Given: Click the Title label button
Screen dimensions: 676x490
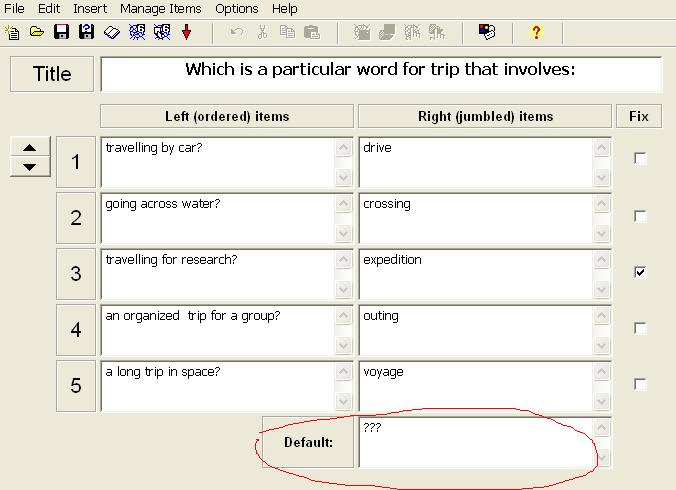Looking at the screenshot, I should [x=52, y=74].
